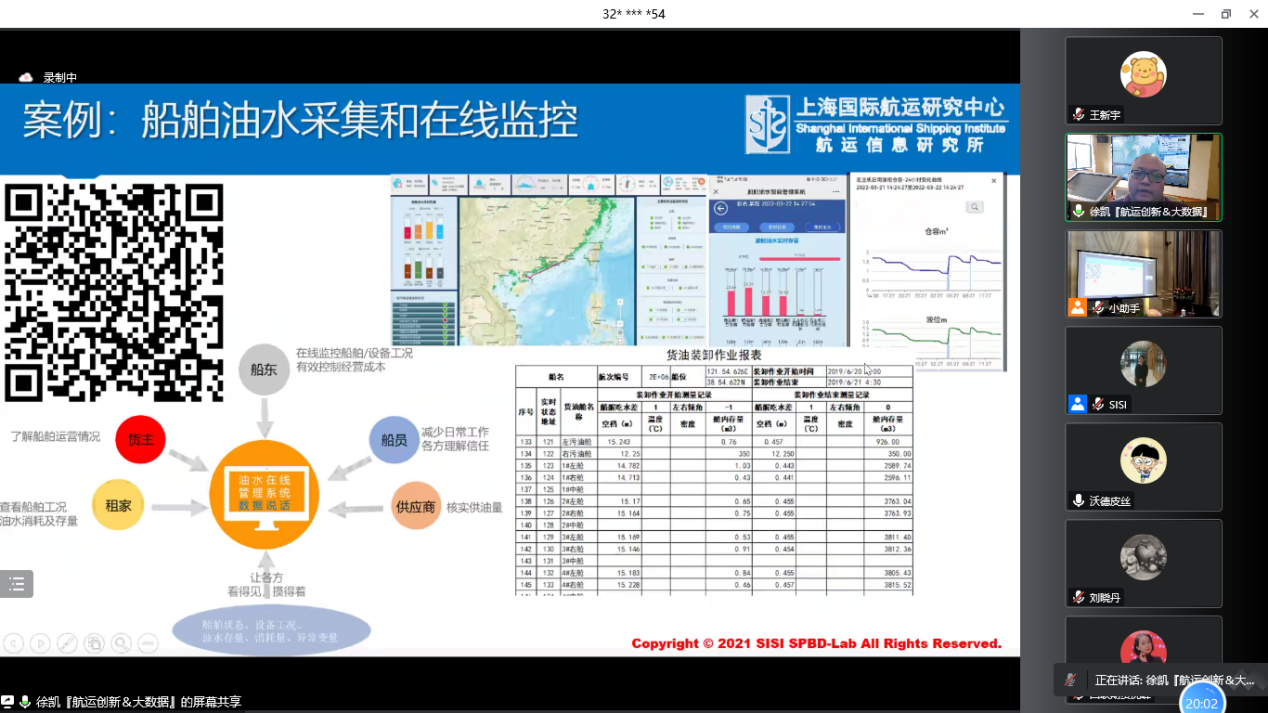1268x713 pixels.
Task: Select 王新宇's bear avatar tile
Action: click(1143, 75)
